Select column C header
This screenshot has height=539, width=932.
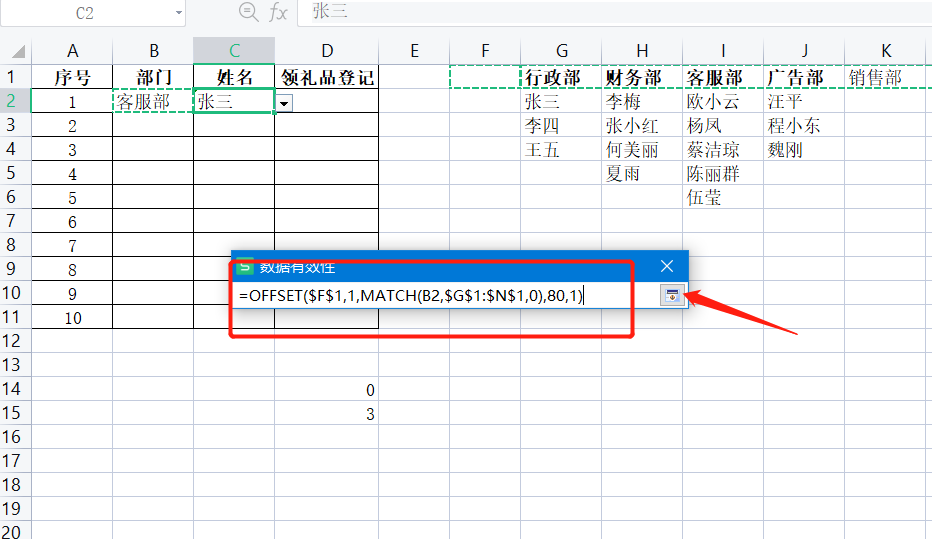pos(234,51)
